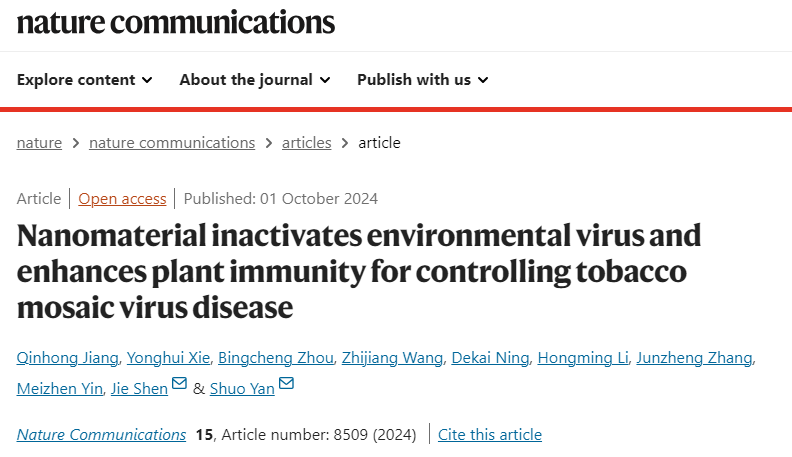Select author Yonghui Xie
This screenshot has width=792, height=457.
(x=168, y=358)
